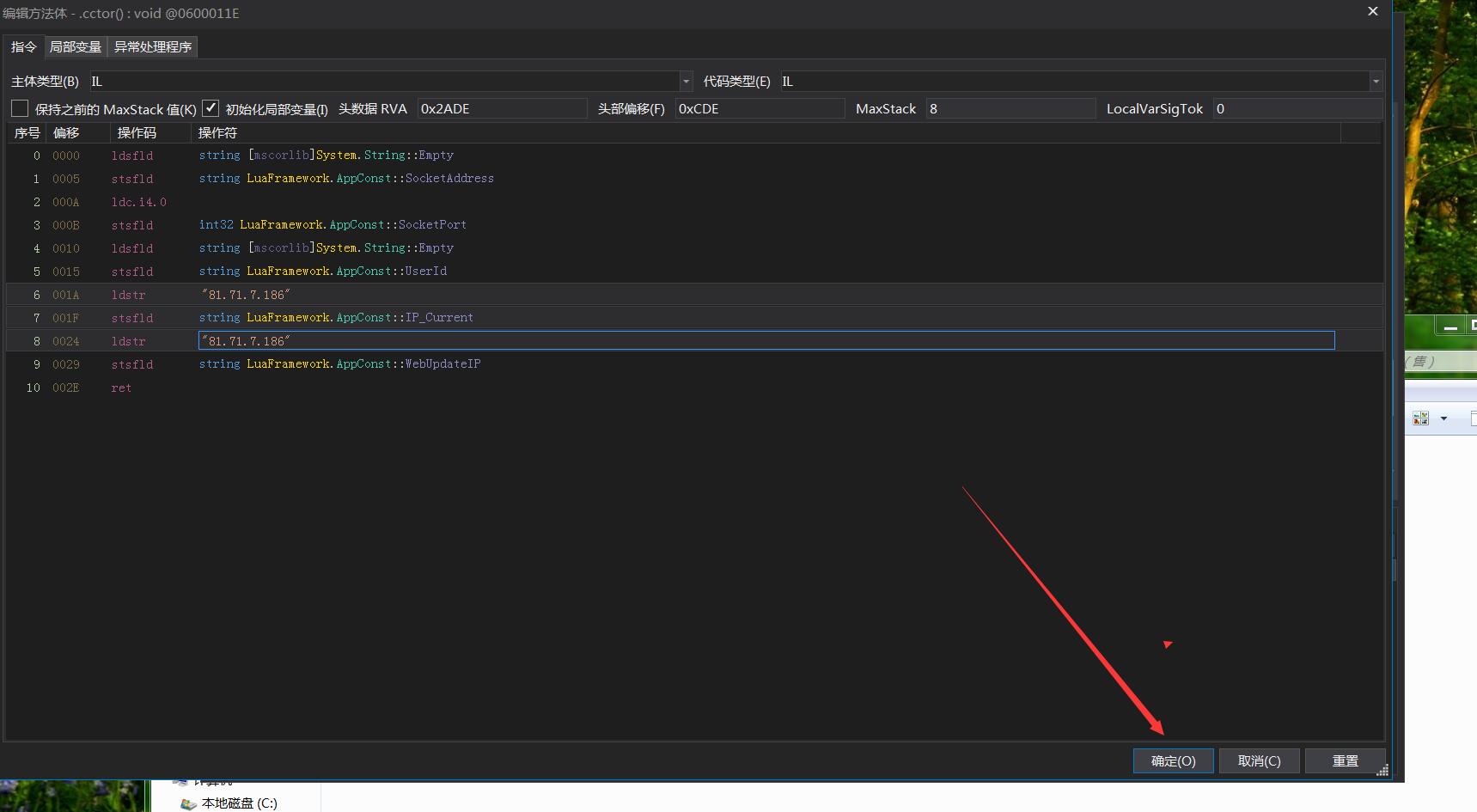Open the 代码类型 combo box
The width and height of the screenshot is (1477, 812).
click(1376, 82)
